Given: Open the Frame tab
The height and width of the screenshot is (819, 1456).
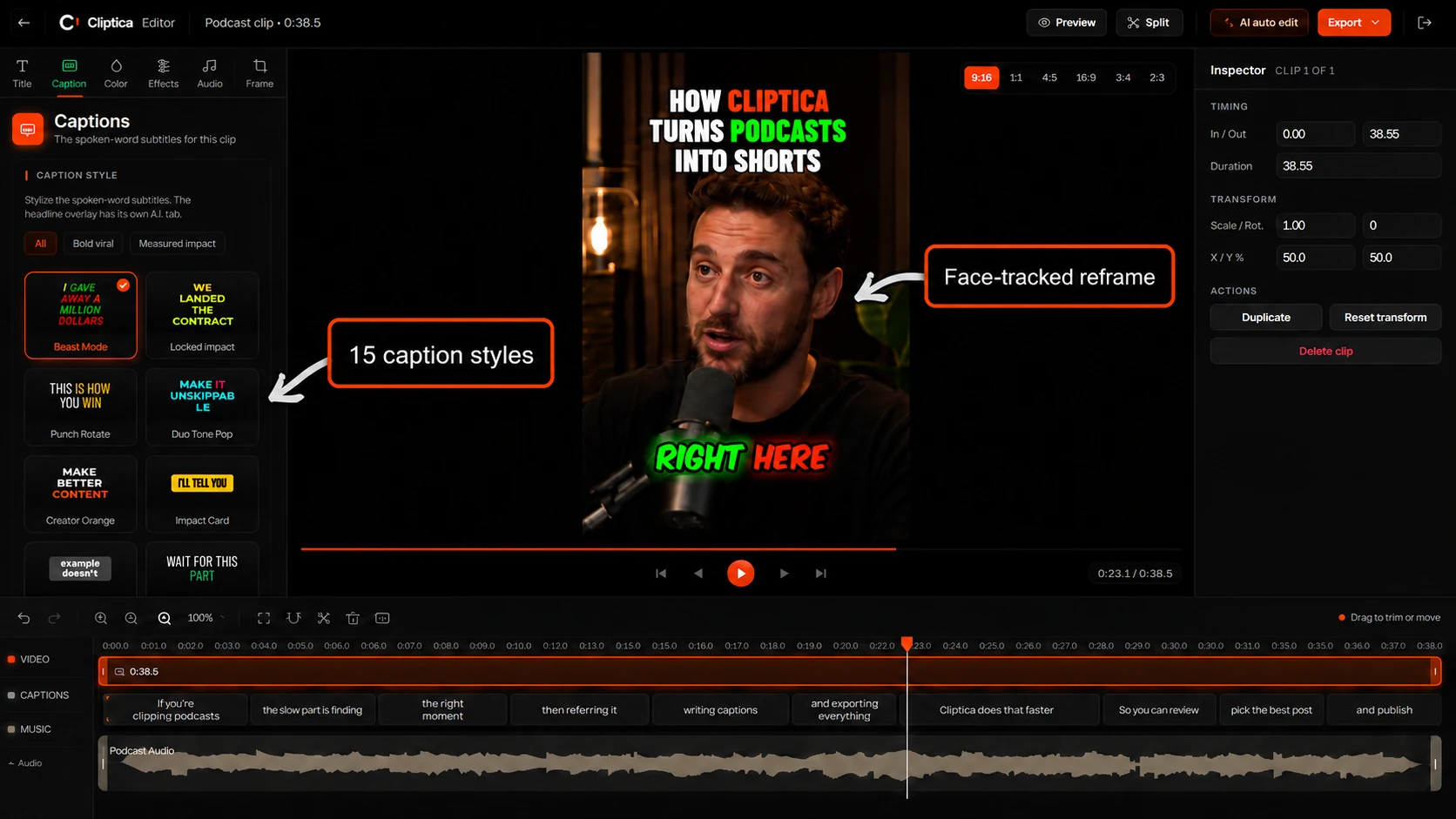Looking at the screenshot, I should (x=260, y=73).
